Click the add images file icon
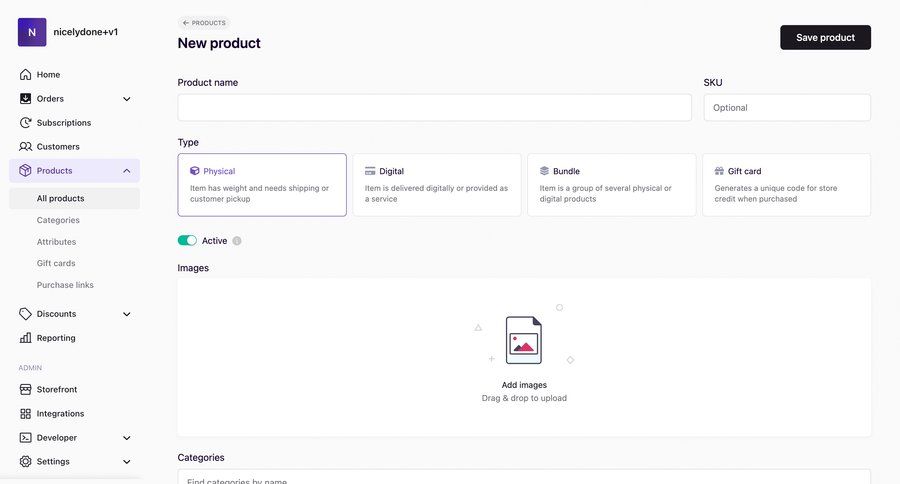The image size is (900, 484). (523, 340)
